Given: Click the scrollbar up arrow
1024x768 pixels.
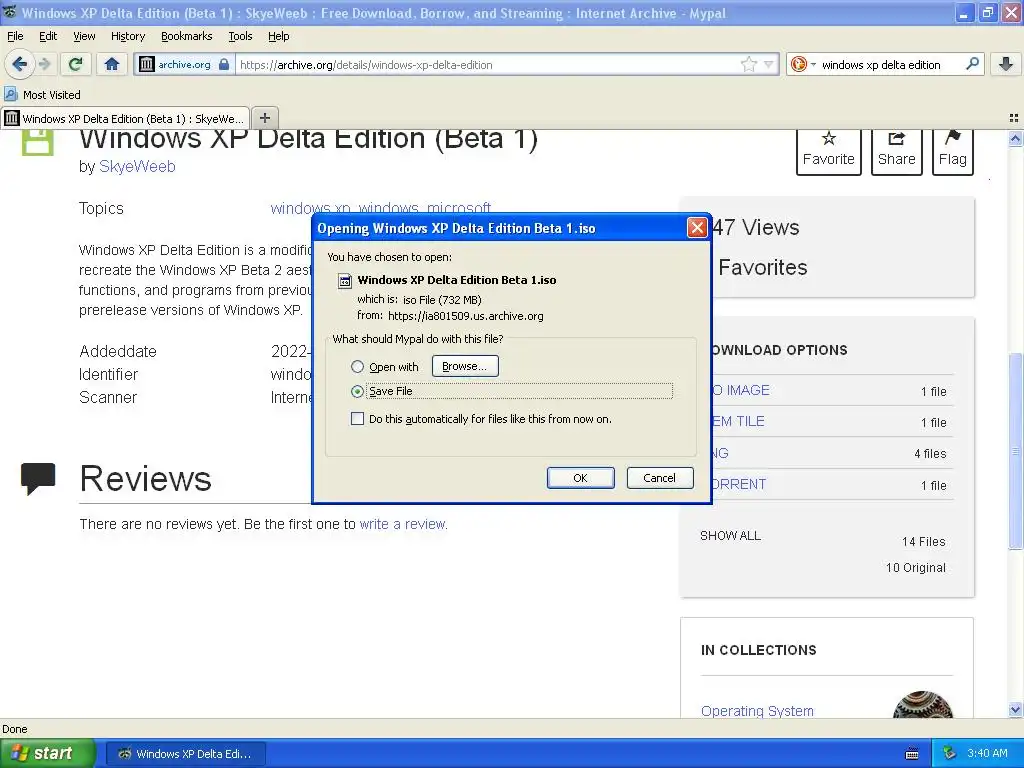Looking at the screenshot, I should click(x=1015, y=138).
